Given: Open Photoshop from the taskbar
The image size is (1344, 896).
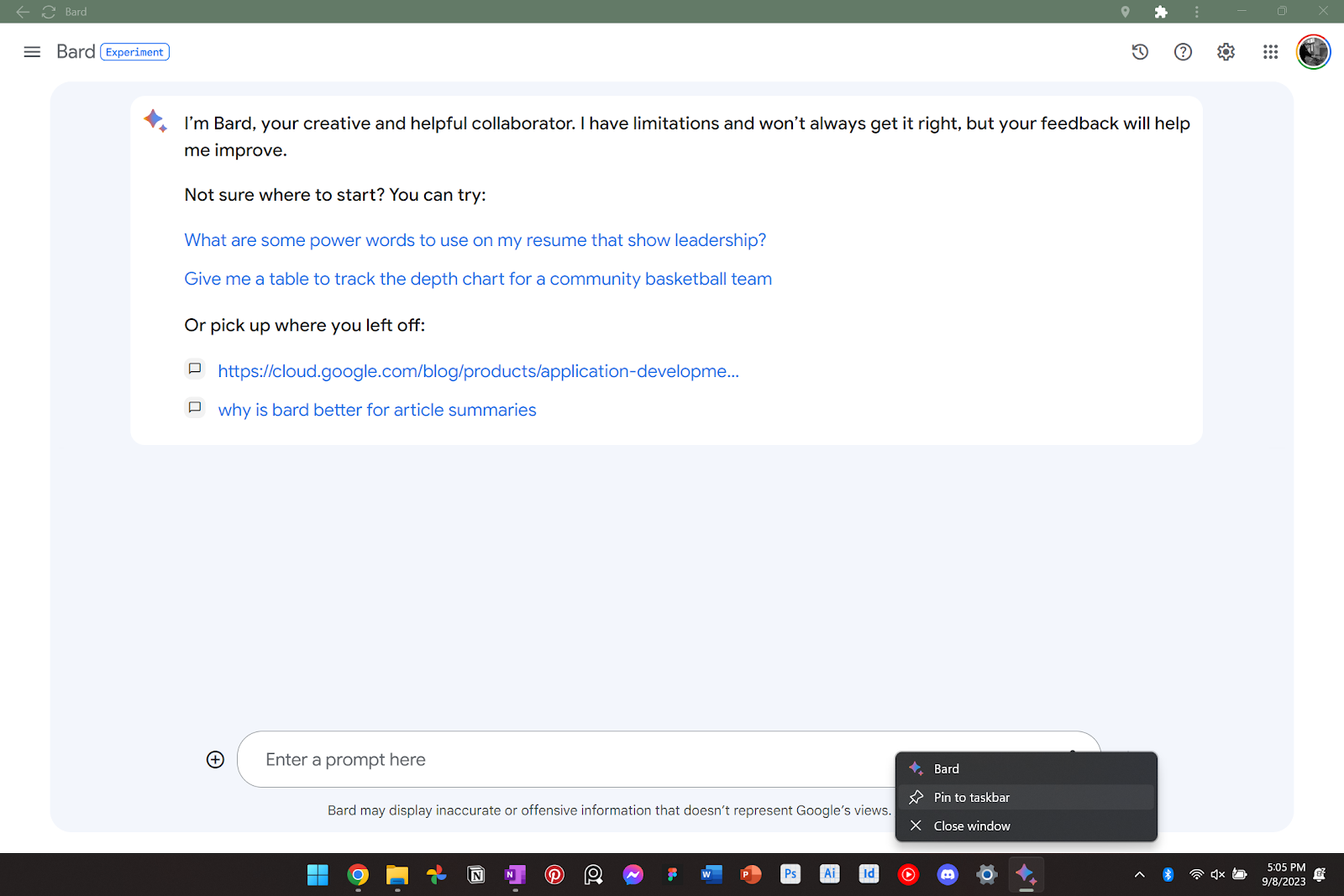Looking at the screenshot, I should tap(790, 874).
